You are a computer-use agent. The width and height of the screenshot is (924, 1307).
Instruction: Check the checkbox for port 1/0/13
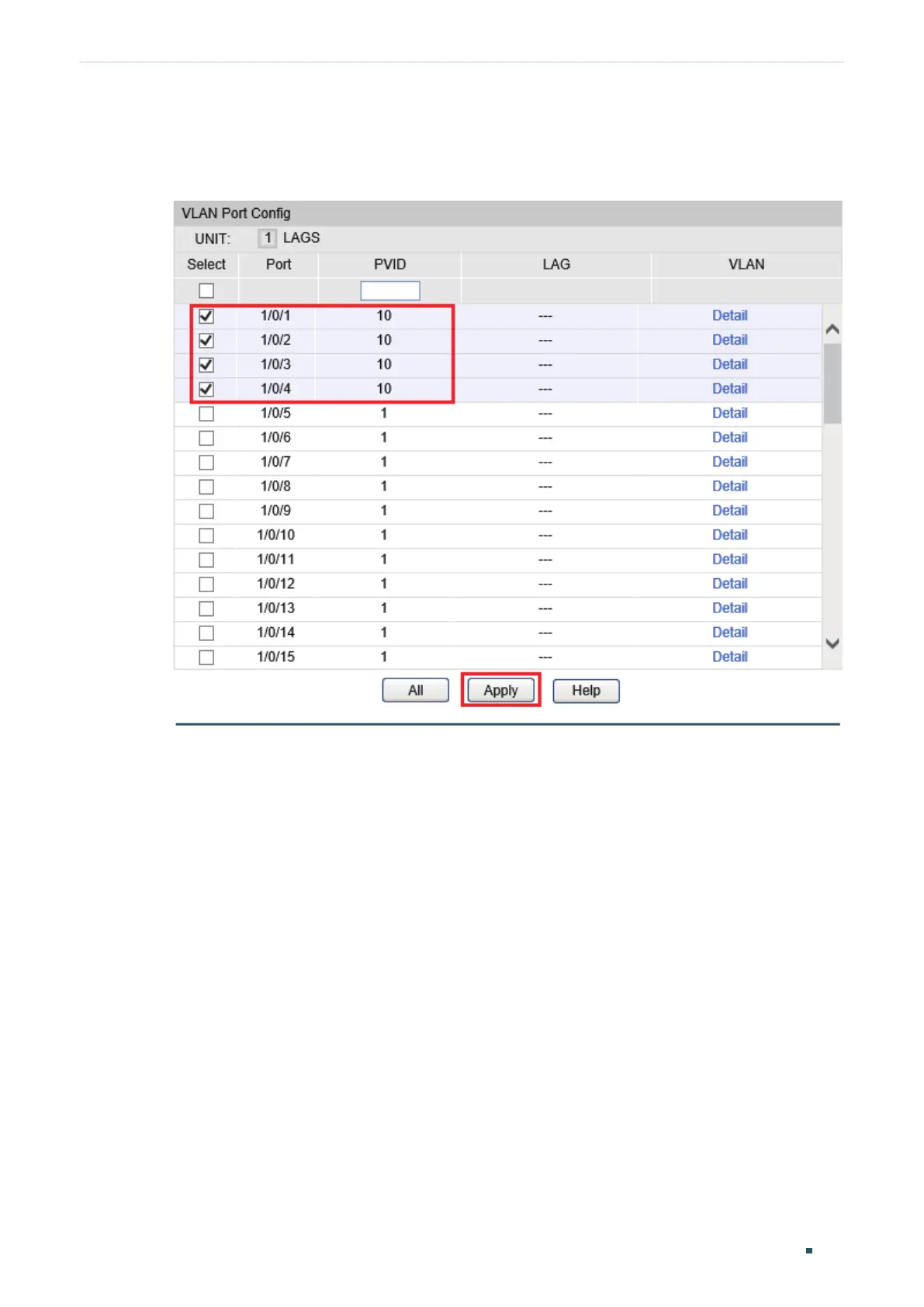pyautogui.click(x=206, y=608)
